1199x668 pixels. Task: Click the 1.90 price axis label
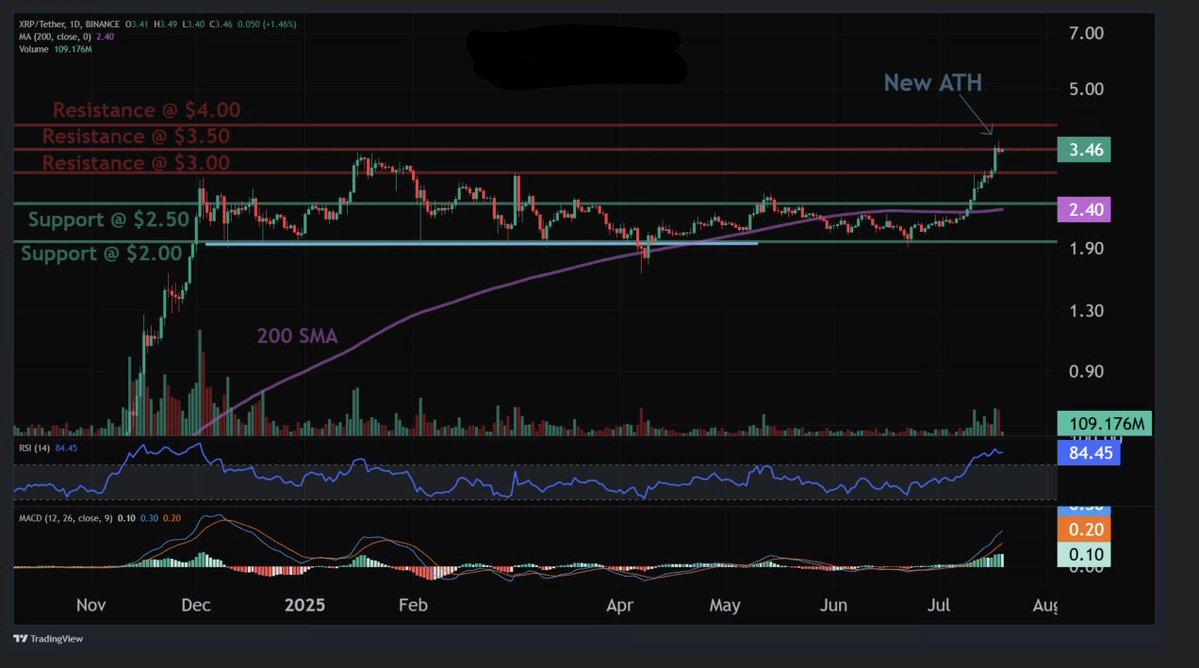1086,248
